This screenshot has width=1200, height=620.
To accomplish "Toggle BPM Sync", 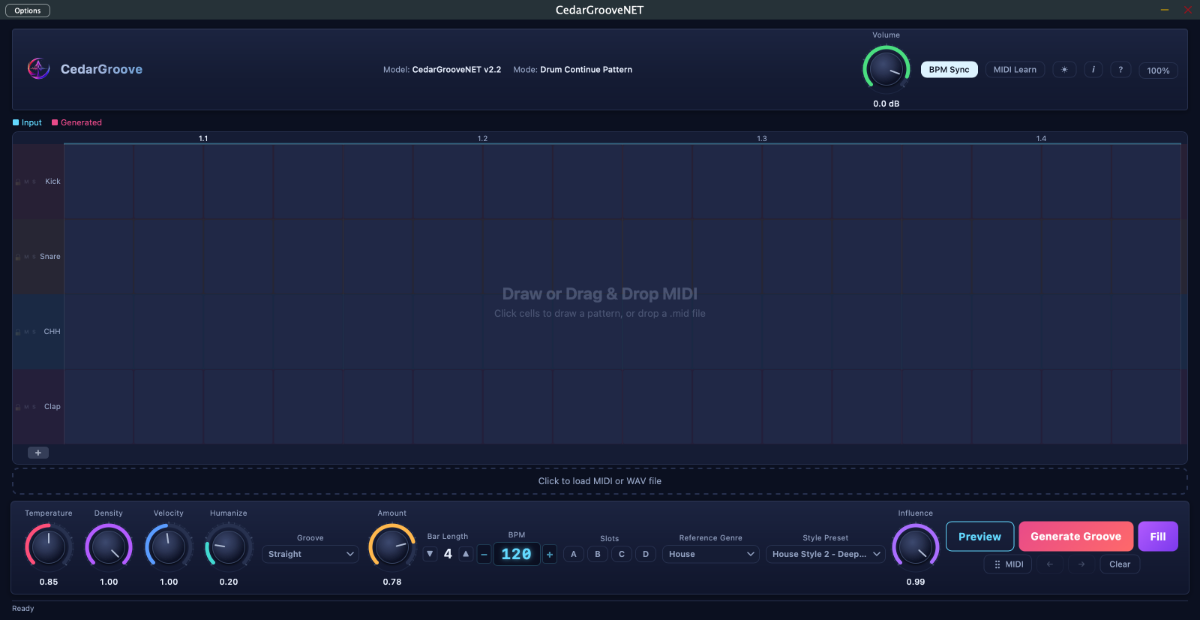I will click(950, 70).
